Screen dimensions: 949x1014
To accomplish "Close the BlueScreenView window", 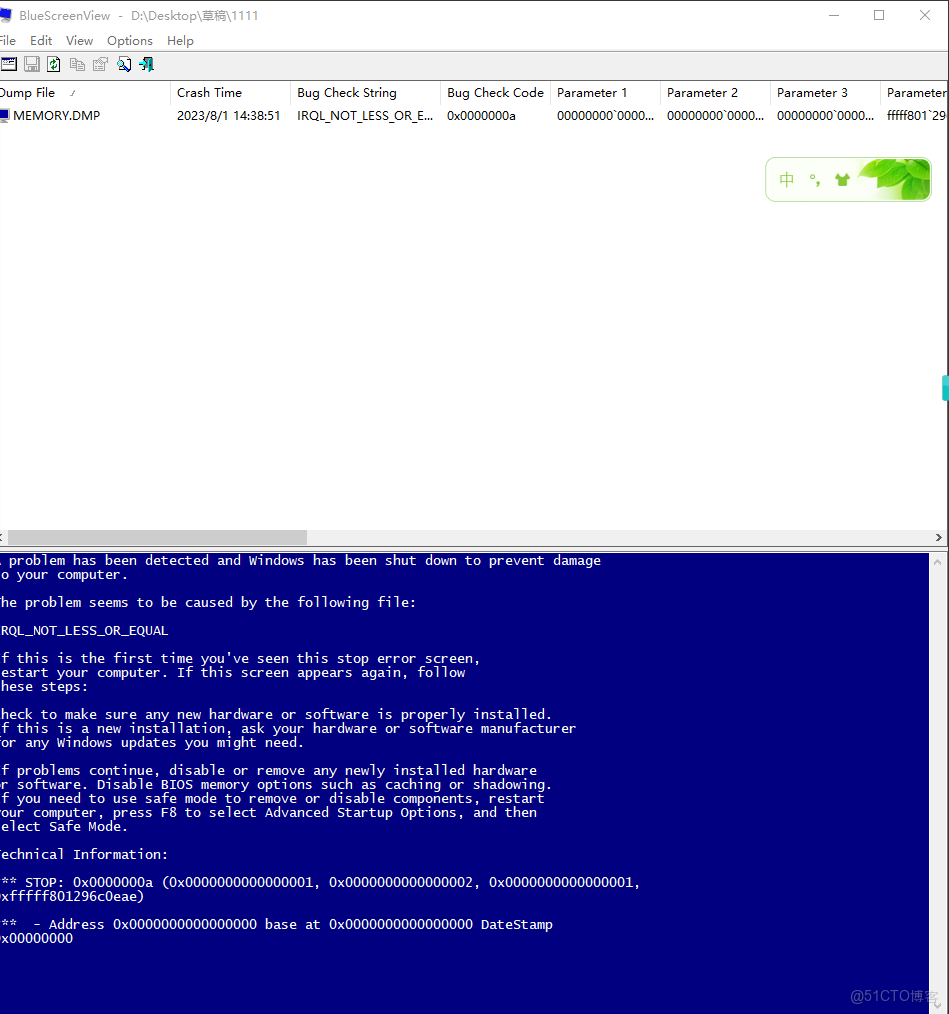I will point(924,16).
